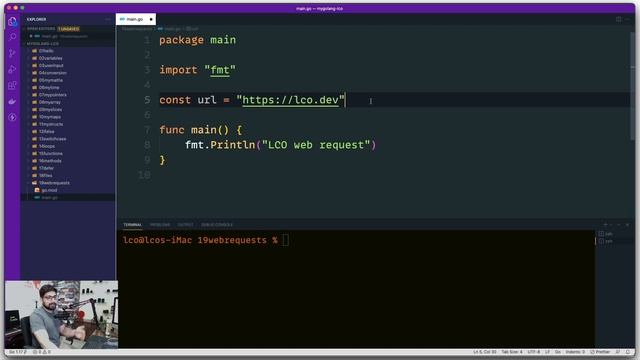Expand the 04conversion folder

52,73
